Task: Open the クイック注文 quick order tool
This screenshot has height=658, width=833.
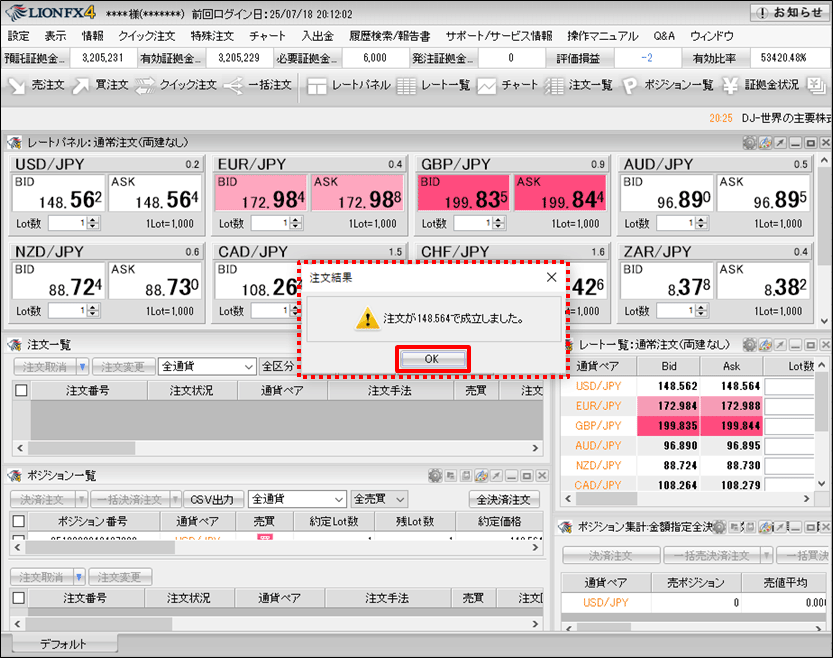Action: tap(176, 86)
